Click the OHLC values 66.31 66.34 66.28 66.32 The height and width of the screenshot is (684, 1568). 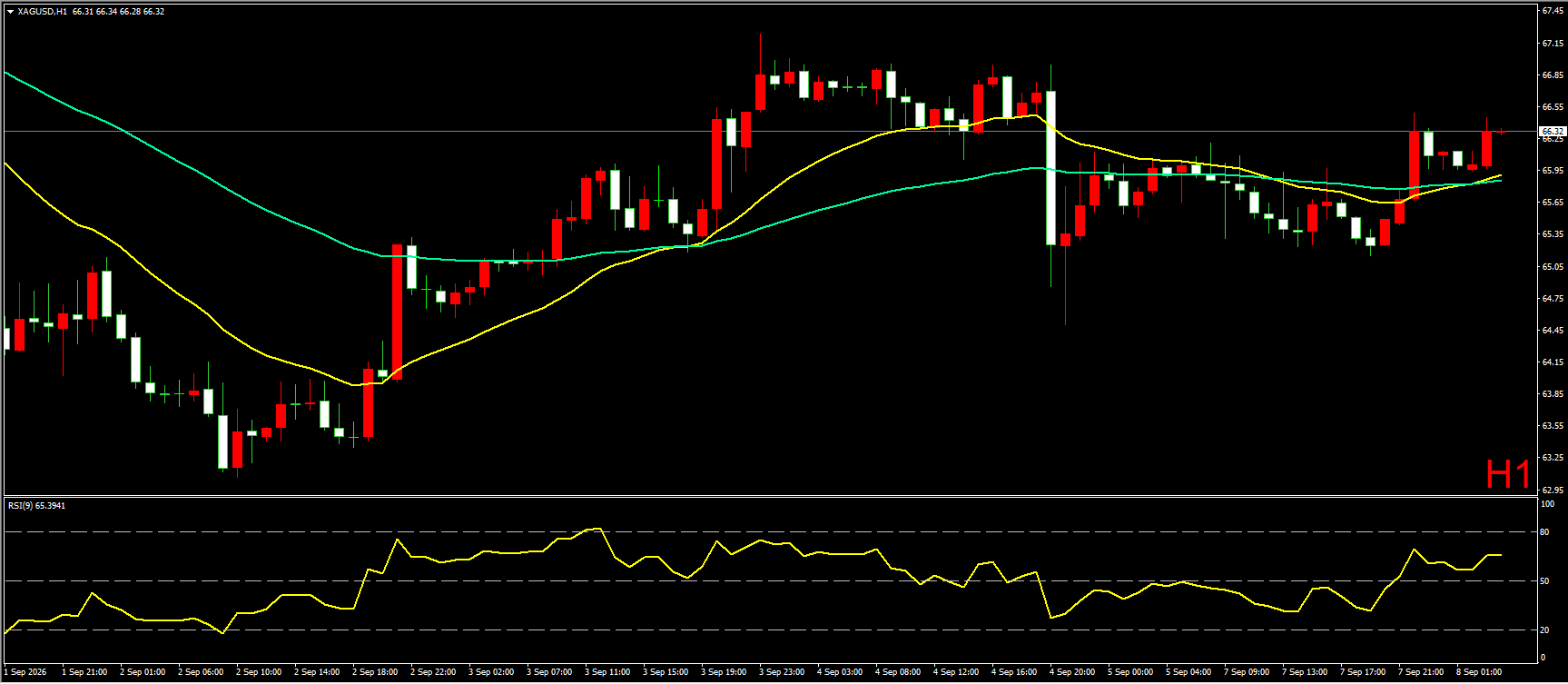tap(118, 12)
